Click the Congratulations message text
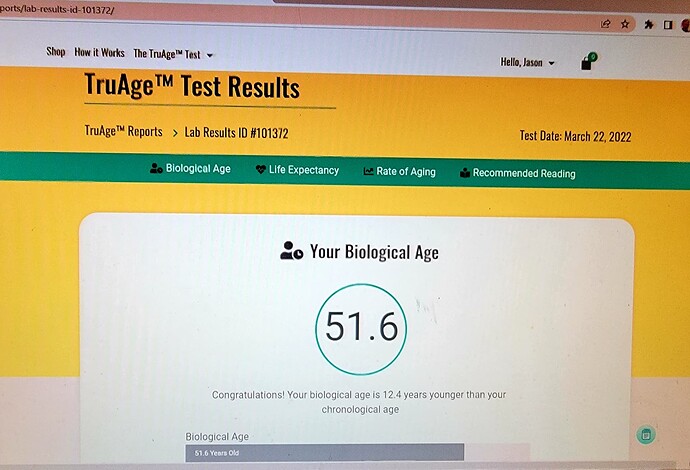Viewport: 690px width, 470px height. (x=359, y=402)
